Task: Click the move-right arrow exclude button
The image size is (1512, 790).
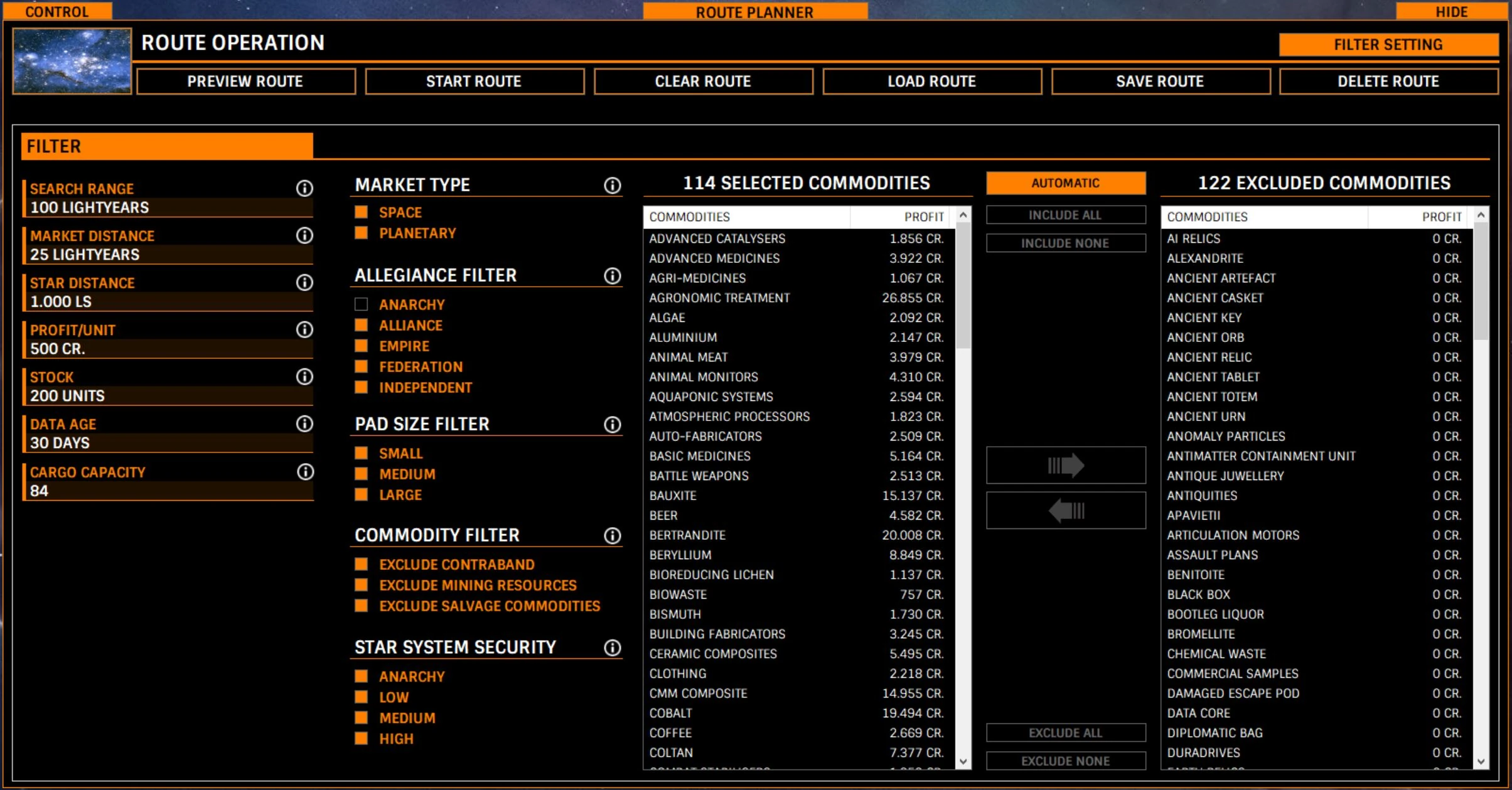Action: pos(1065,465)
